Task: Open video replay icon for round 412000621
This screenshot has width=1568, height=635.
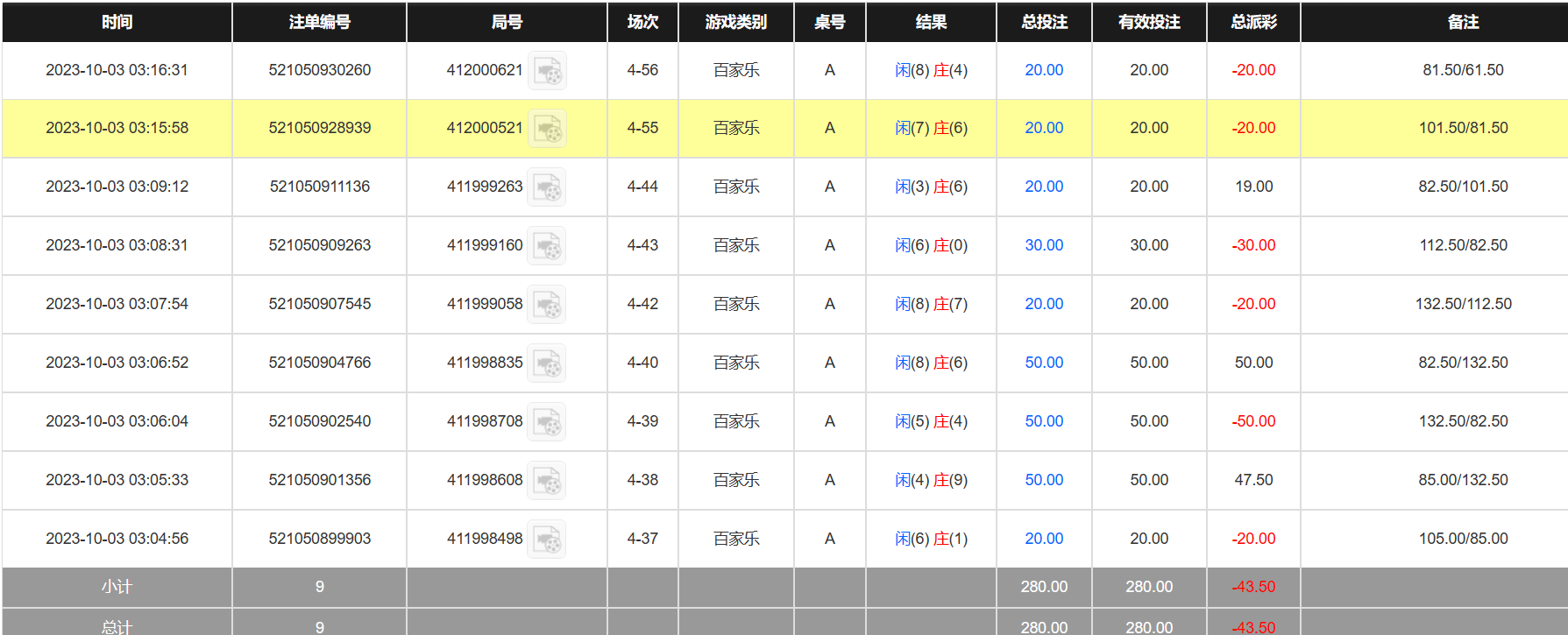Action: click(547, 70)
